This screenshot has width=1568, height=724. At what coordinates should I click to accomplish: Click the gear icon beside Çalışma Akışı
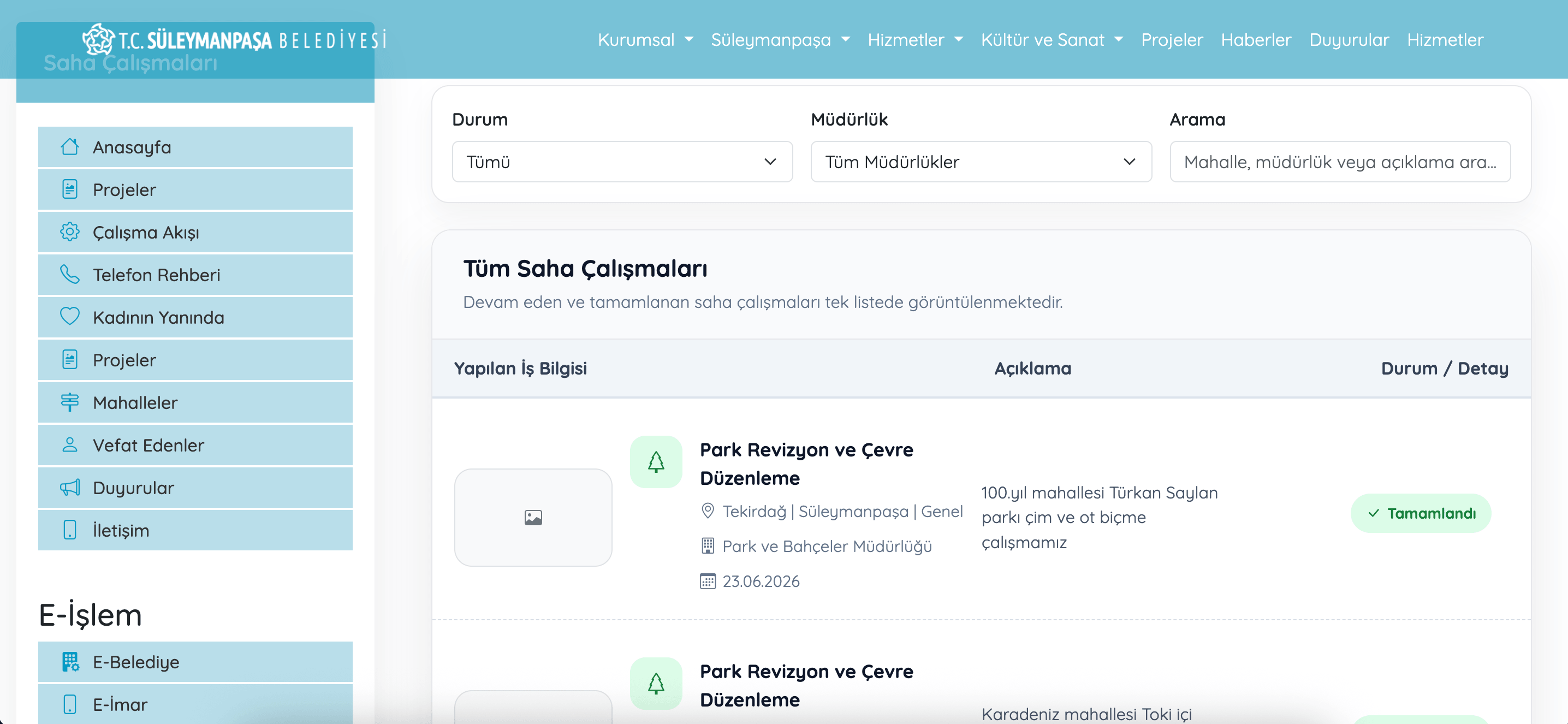70,232
